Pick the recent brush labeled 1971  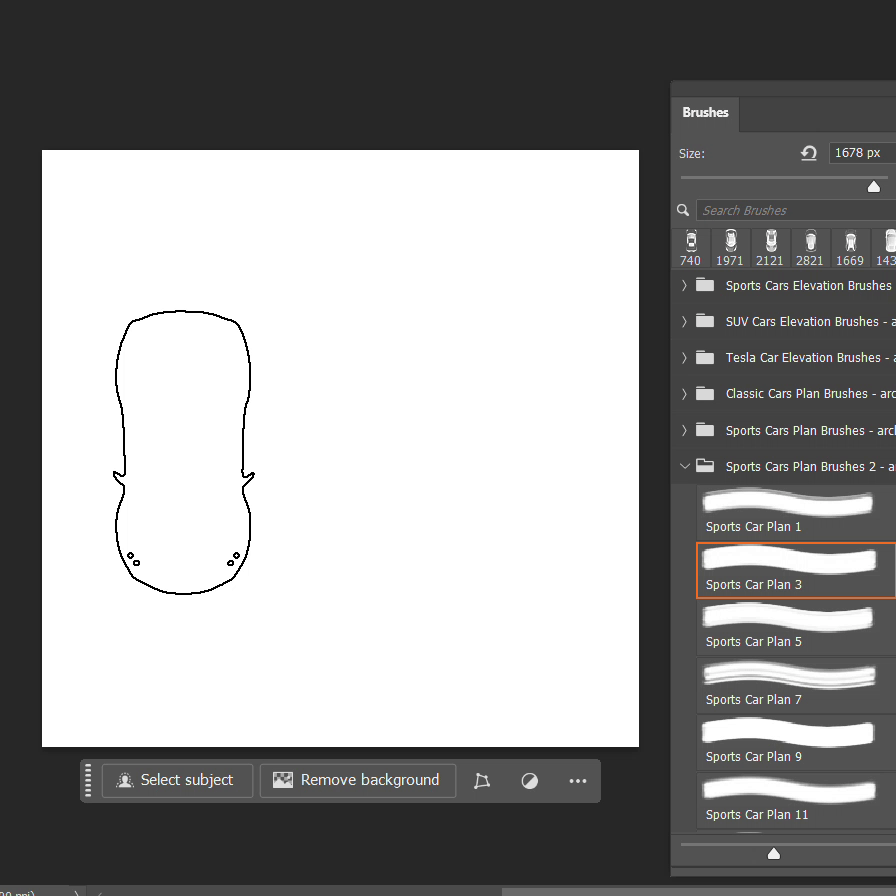pos(730,247)
